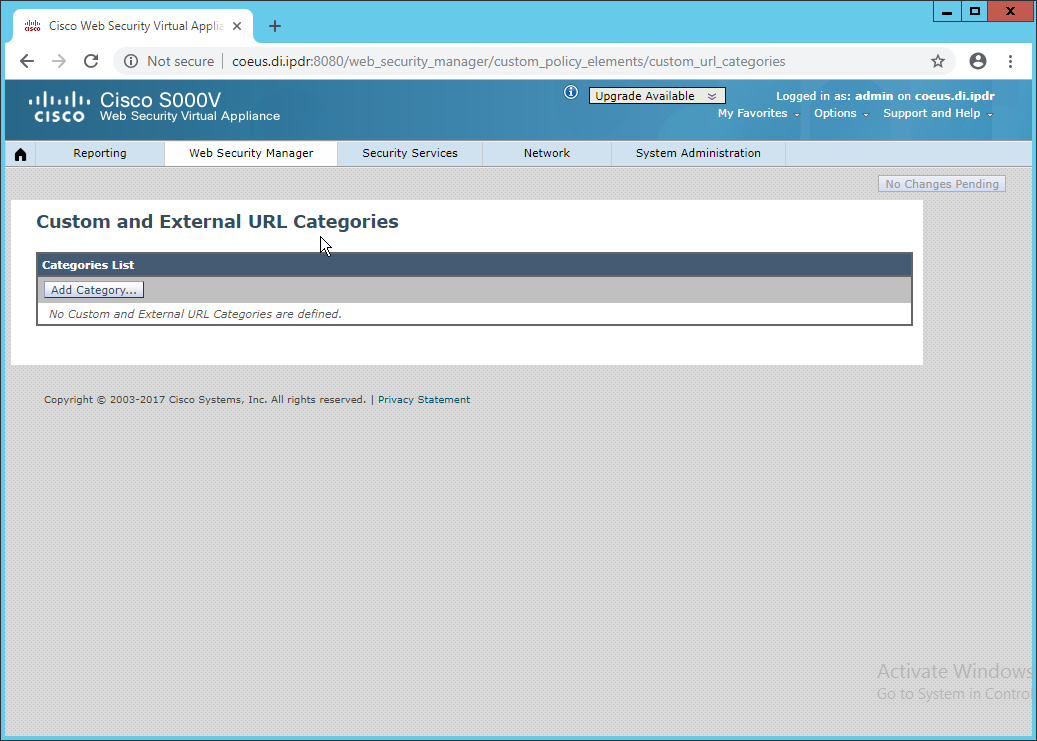Close the Cisco Web Security tab

tap(237, 26)
